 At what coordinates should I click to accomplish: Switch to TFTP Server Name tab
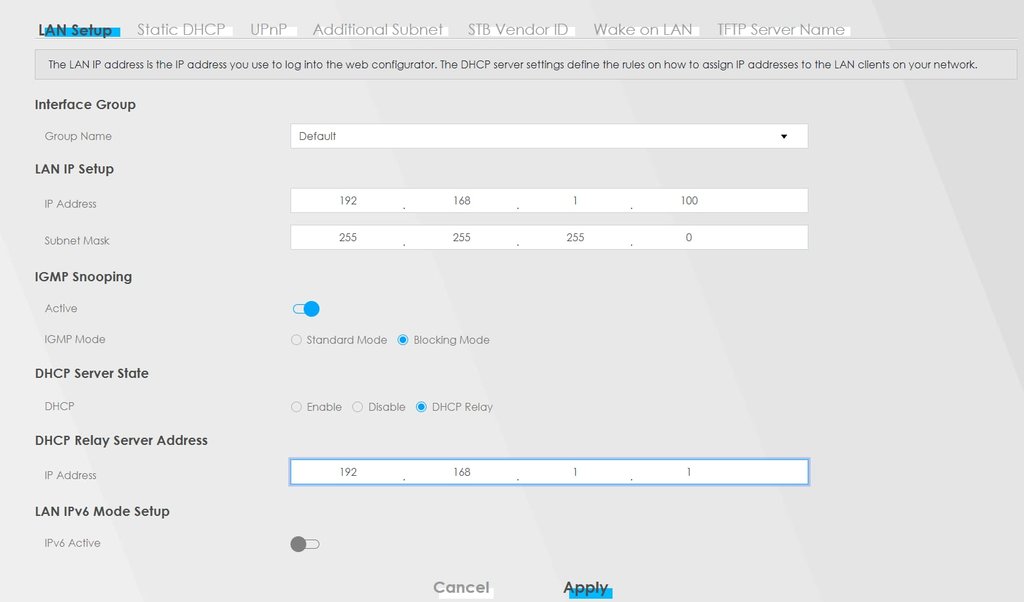click(780, 30)
